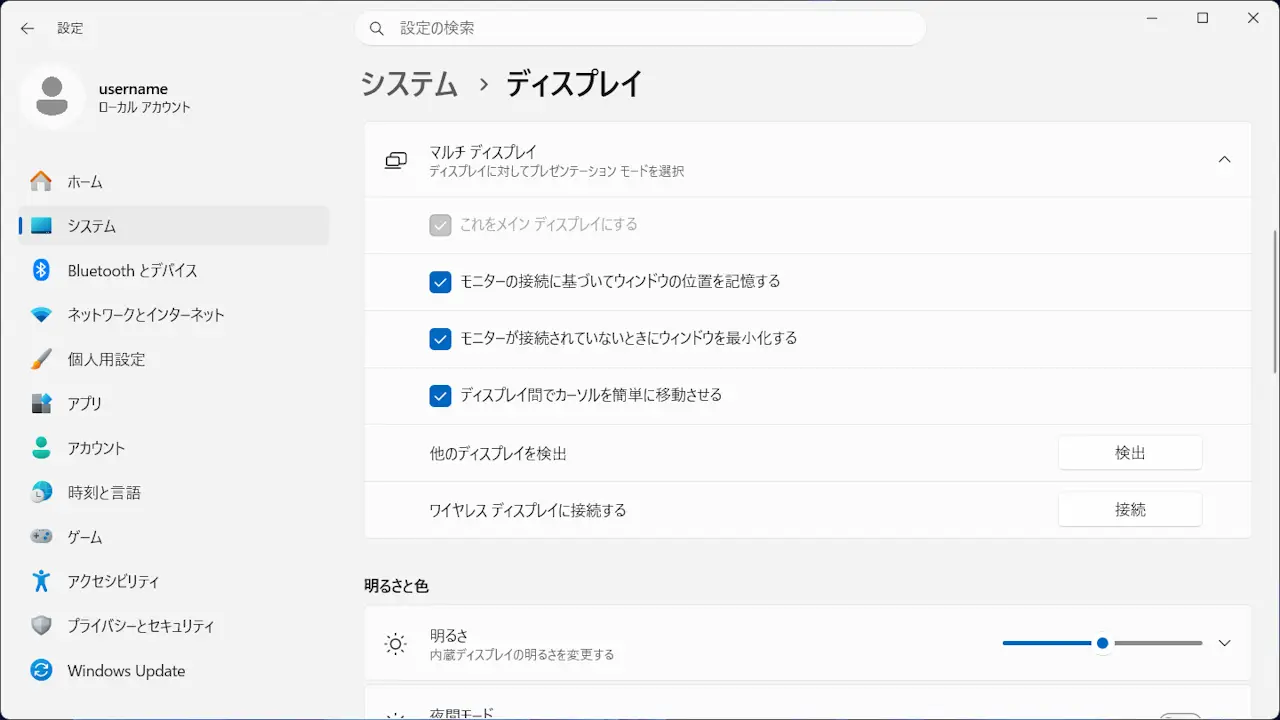Select the アプリ icon in sidebar
Image resolution: width=1280 pixels, height=720 pixels.
coord(41,404)
